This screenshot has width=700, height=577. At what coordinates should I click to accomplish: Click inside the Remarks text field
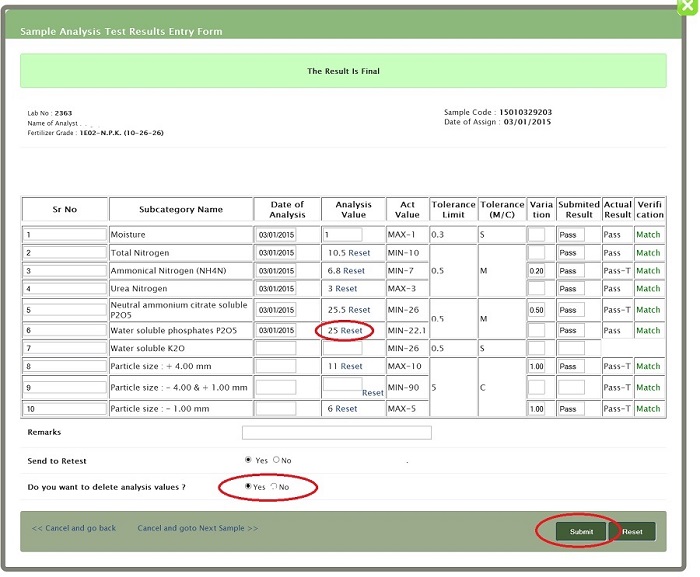336,433
